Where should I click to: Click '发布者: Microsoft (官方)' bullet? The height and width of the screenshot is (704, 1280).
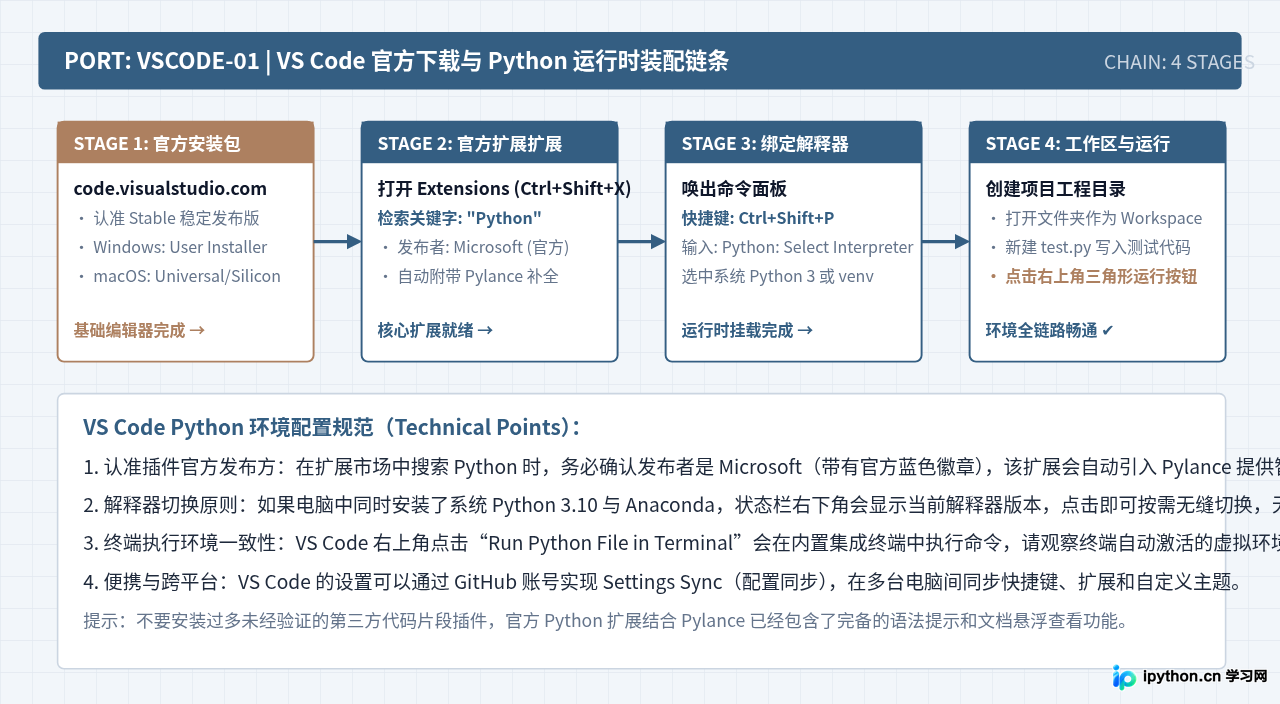474,247
